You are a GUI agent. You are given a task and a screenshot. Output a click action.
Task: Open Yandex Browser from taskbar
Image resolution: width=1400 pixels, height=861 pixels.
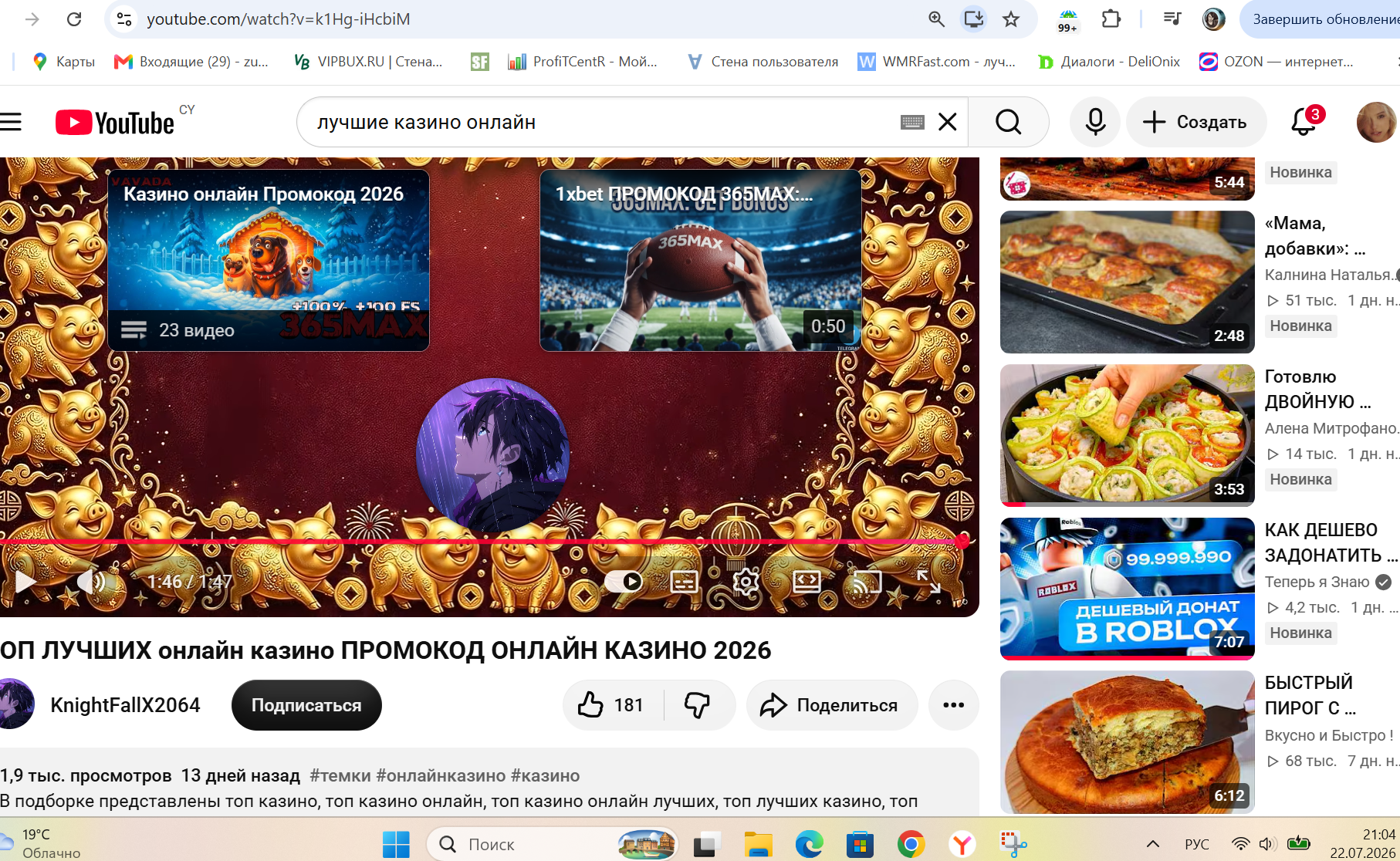tap(962, 845)
